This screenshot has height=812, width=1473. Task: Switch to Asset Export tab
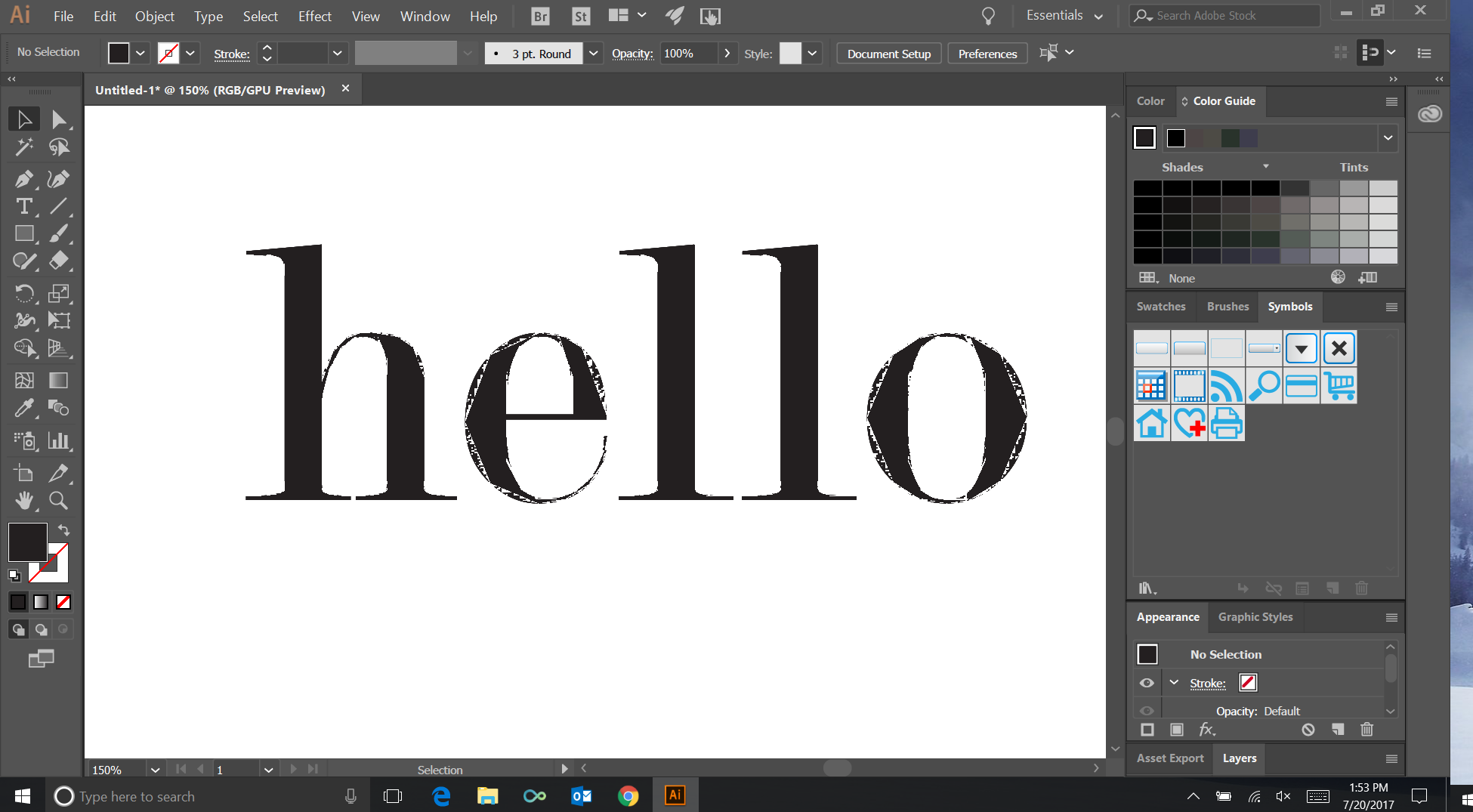[x=1170, y=758]
